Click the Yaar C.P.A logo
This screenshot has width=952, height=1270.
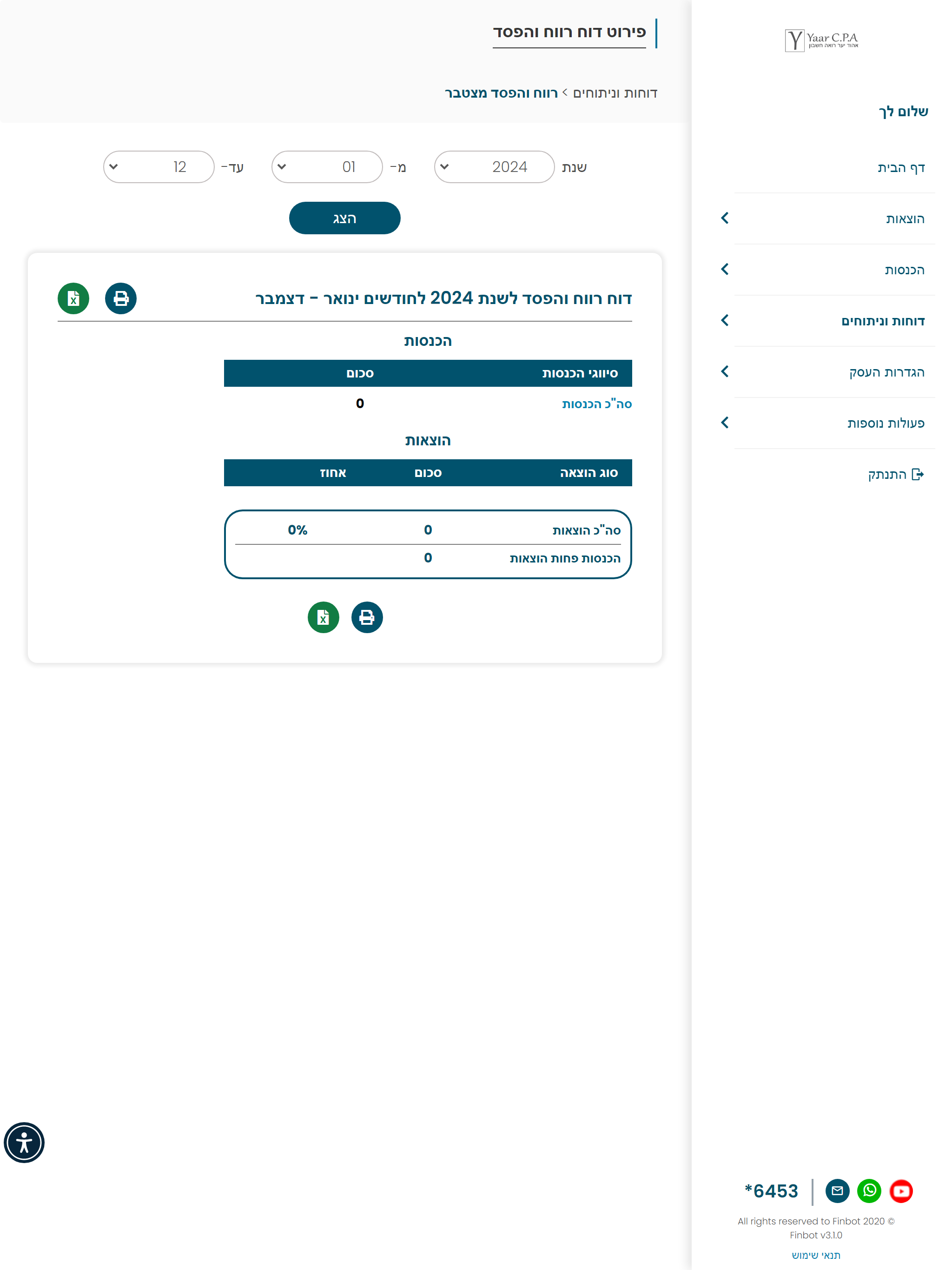tap(821, 40)
